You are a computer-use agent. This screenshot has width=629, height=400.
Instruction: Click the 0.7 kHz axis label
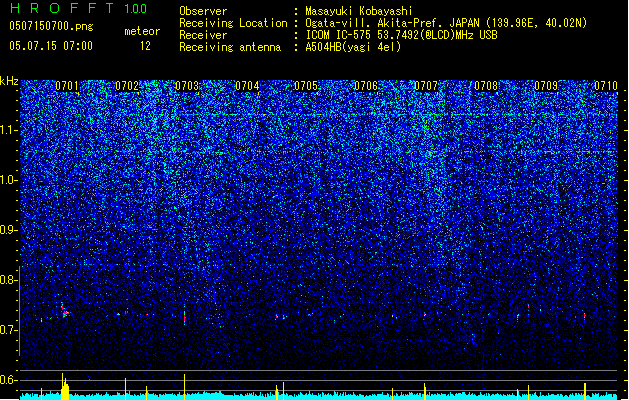[8, 330]
